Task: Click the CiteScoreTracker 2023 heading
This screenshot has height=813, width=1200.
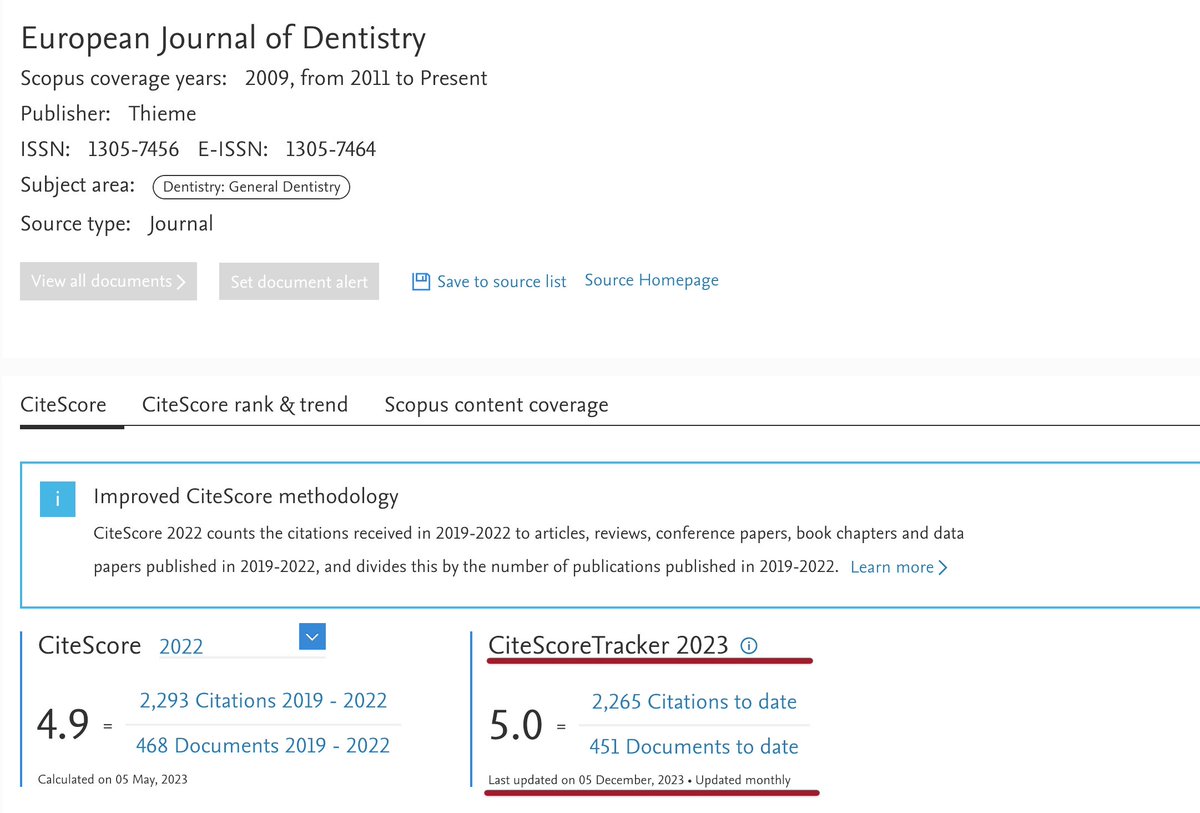Action: [x=608, y=646]
